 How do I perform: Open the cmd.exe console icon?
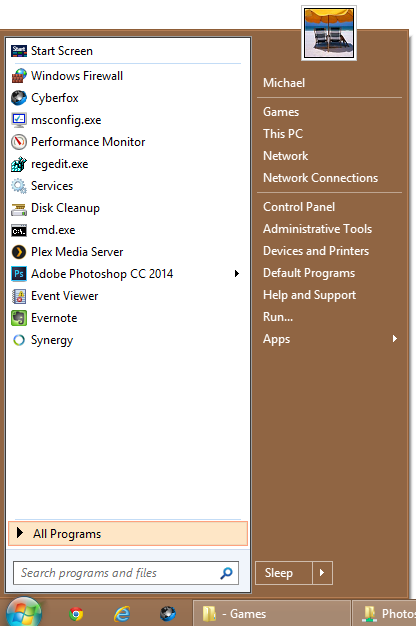coord(19,230)
